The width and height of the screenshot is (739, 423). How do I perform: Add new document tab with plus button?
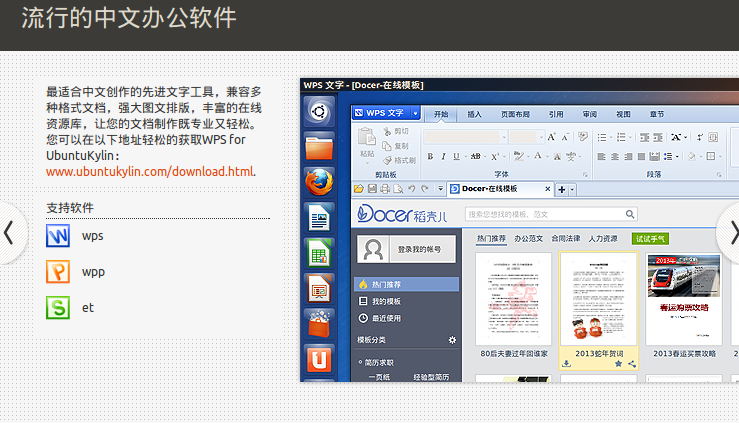(562, 189)
